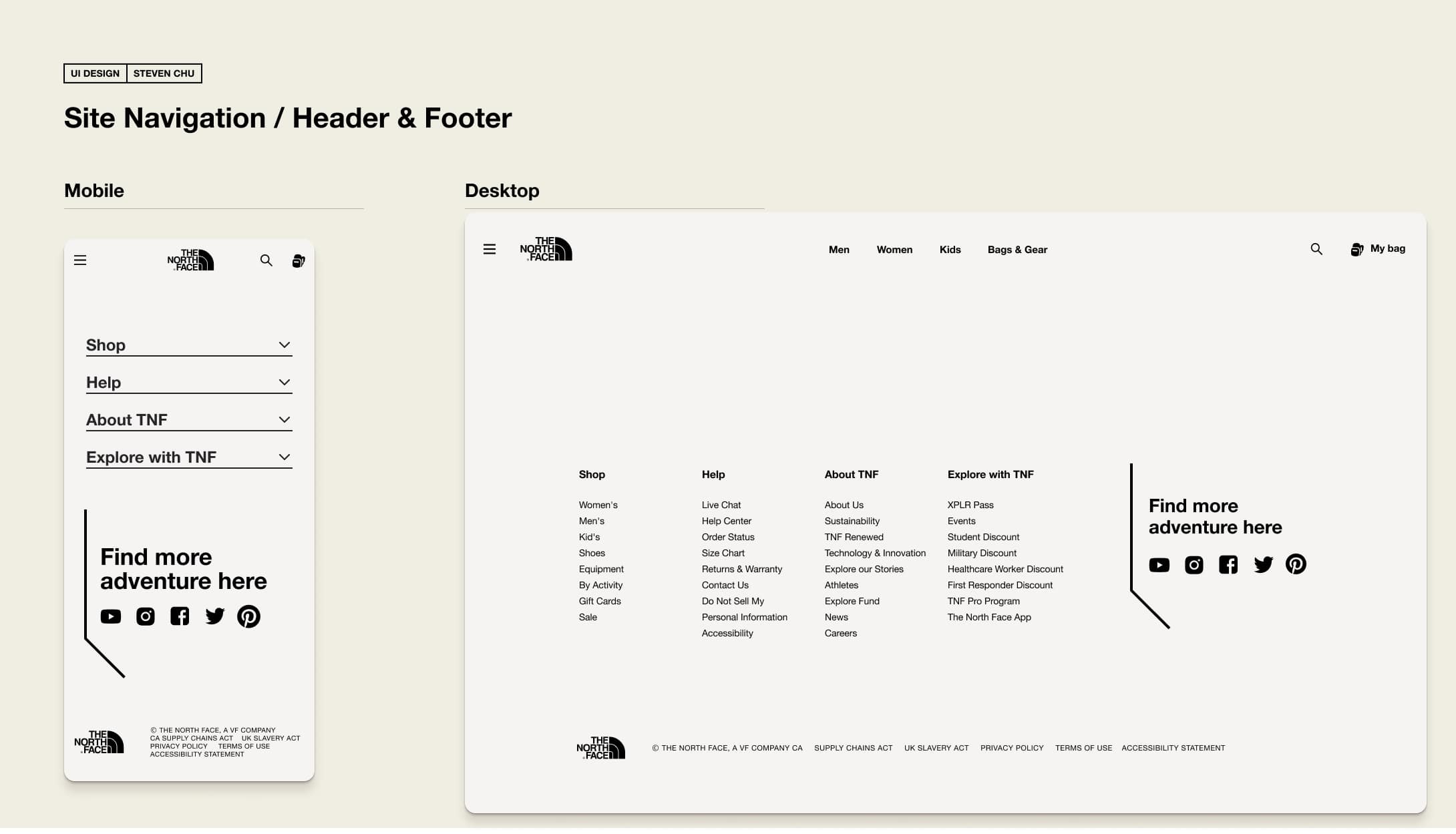Expand About TNF mobile accordion

pyautogui.click(x=284, y=420)
